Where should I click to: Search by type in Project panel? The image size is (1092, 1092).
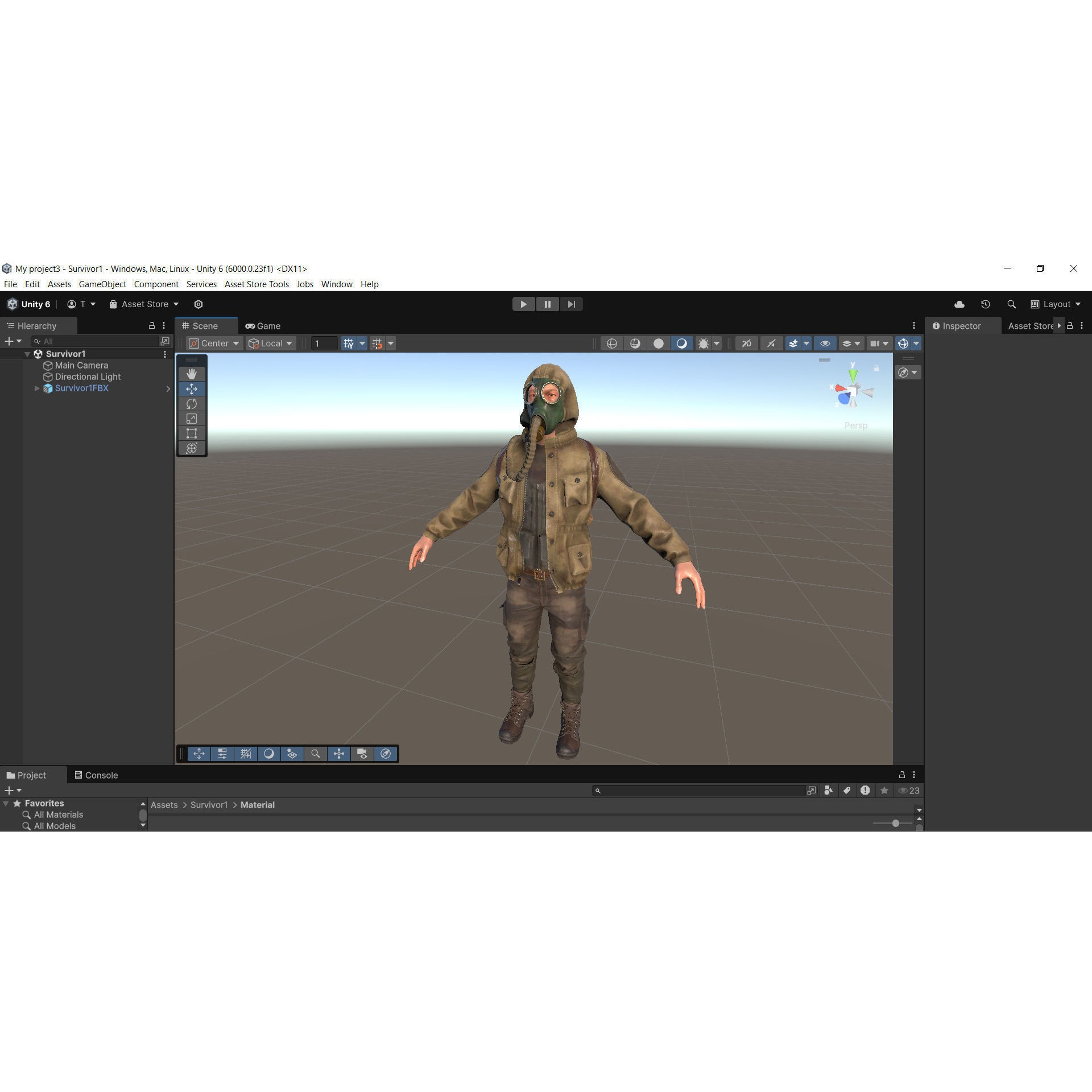click(829, 791)
